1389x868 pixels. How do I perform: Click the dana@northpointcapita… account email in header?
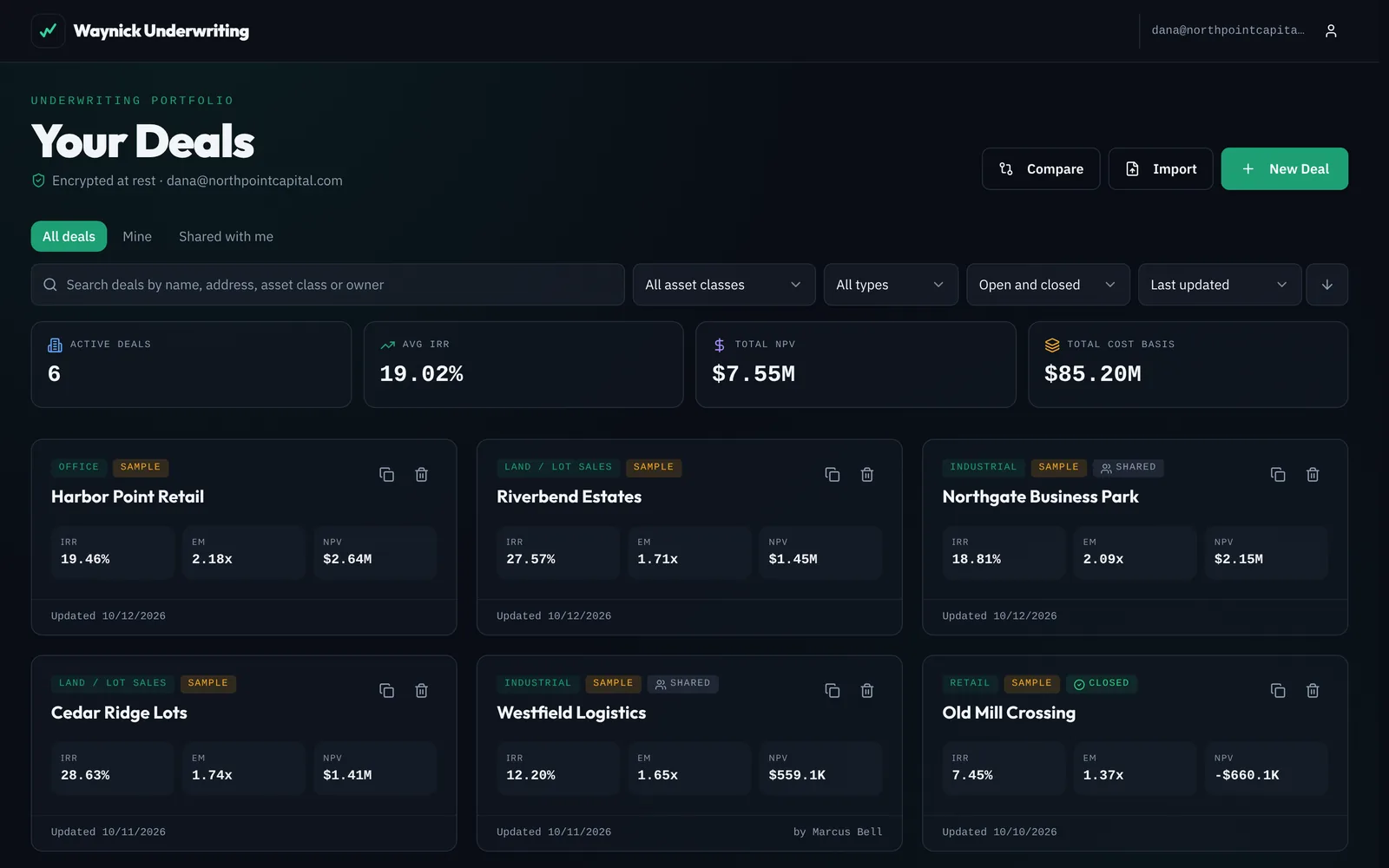(1228, 30)
